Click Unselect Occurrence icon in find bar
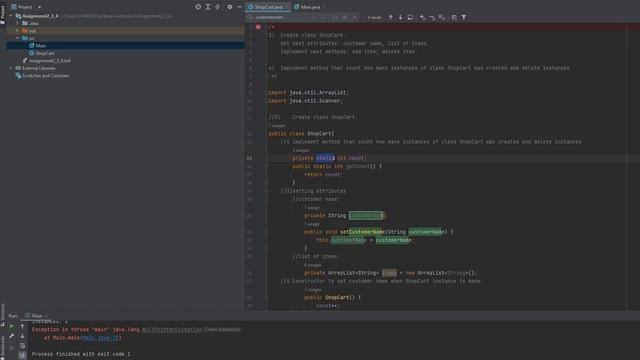Viewport: 640px width, 360px height. 432,18
